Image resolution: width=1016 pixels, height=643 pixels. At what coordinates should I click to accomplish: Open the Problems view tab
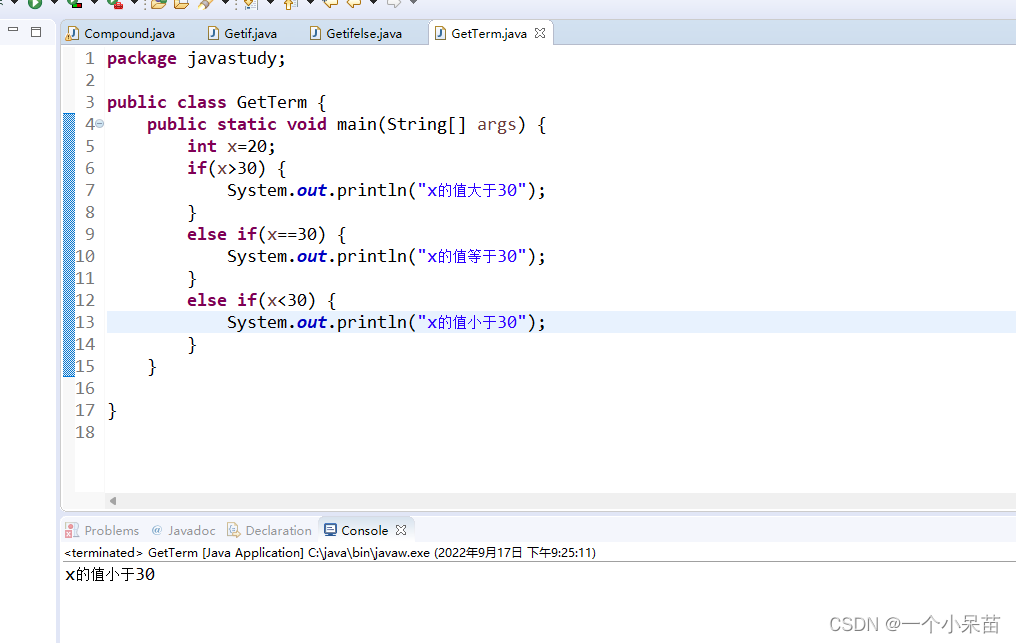coord(102,530)
